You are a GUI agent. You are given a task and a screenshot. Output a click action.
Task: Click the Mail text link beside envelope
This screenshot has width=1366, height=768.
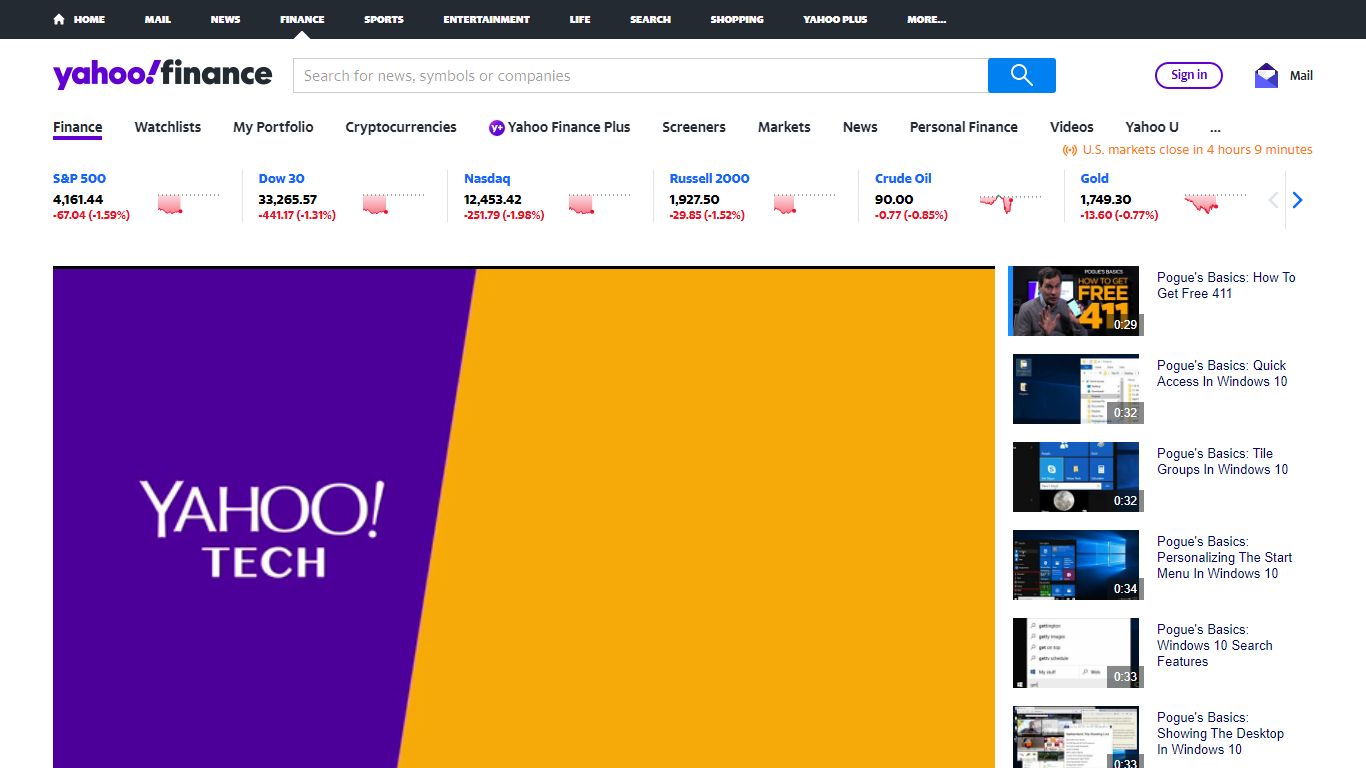(1301, 75)
